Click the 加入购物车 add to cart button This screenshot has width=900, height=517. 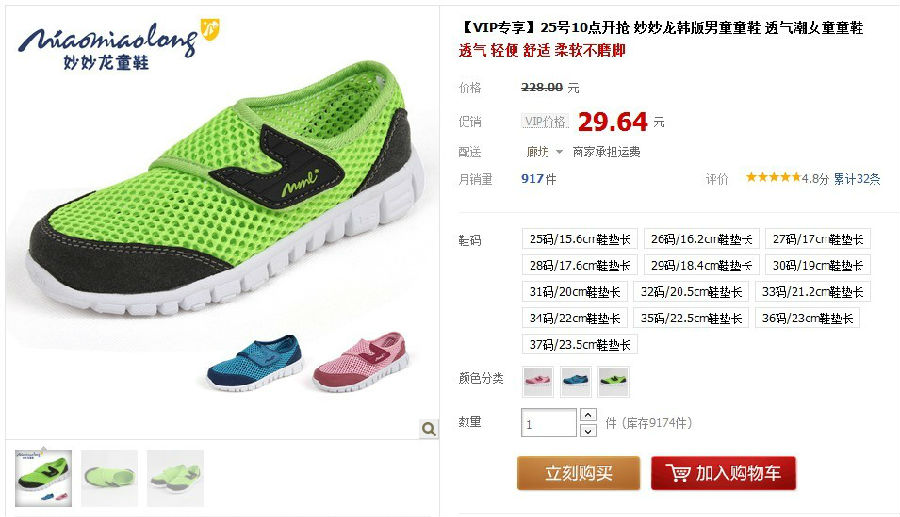coord(723,473)
